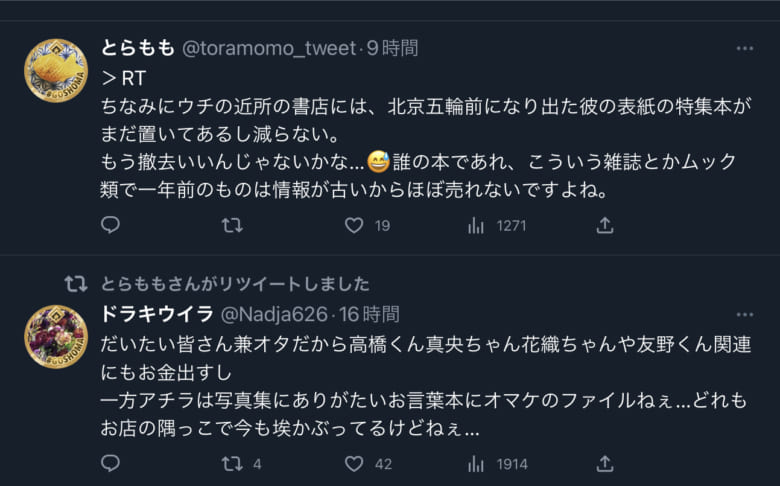Image resolution: width=780 pixels, height=486 pixels.
Task: Share the ドラキウイラ tweet
Action: [604, 463]
